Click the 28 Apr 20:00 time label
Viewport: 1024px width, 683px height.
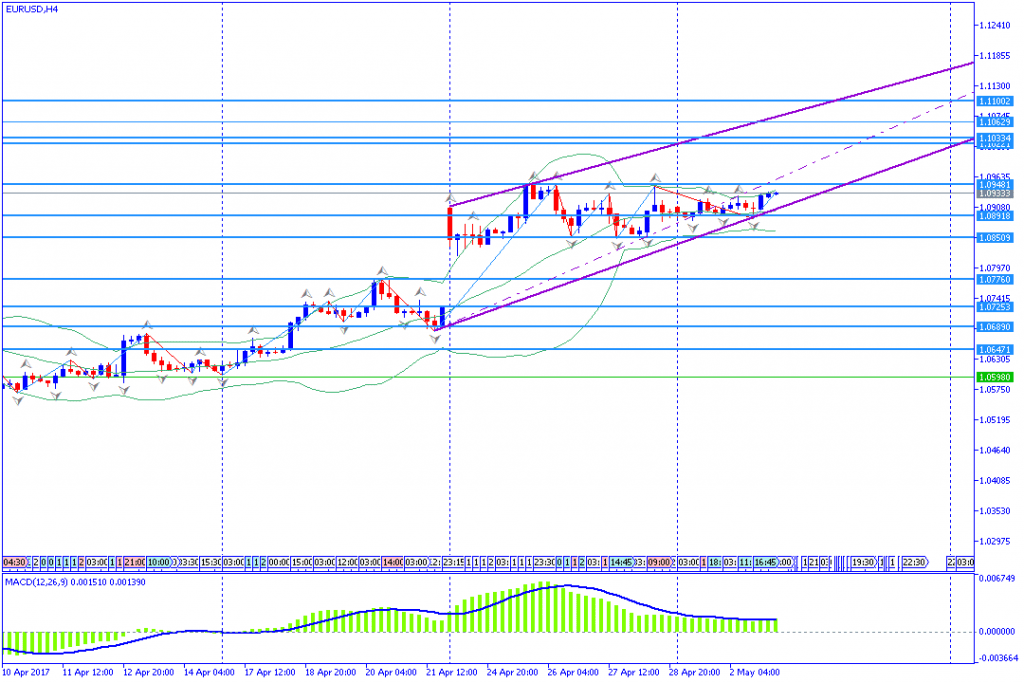(695, 672)
